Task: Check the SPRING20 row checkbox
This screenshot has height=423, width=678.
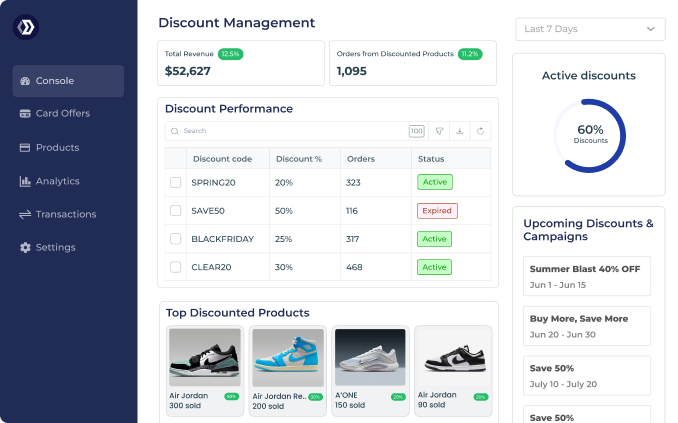Action: coord(175,182)
